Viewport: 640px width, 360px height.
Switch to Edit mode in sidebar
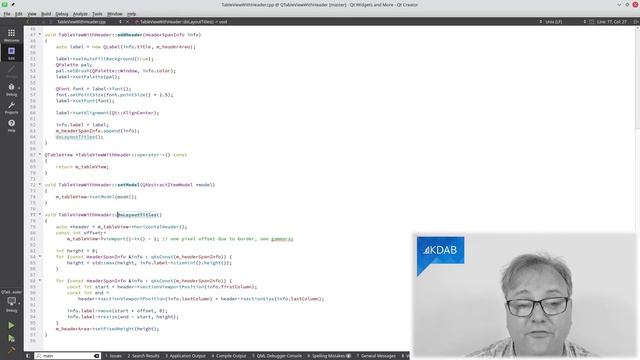(11, 53)
